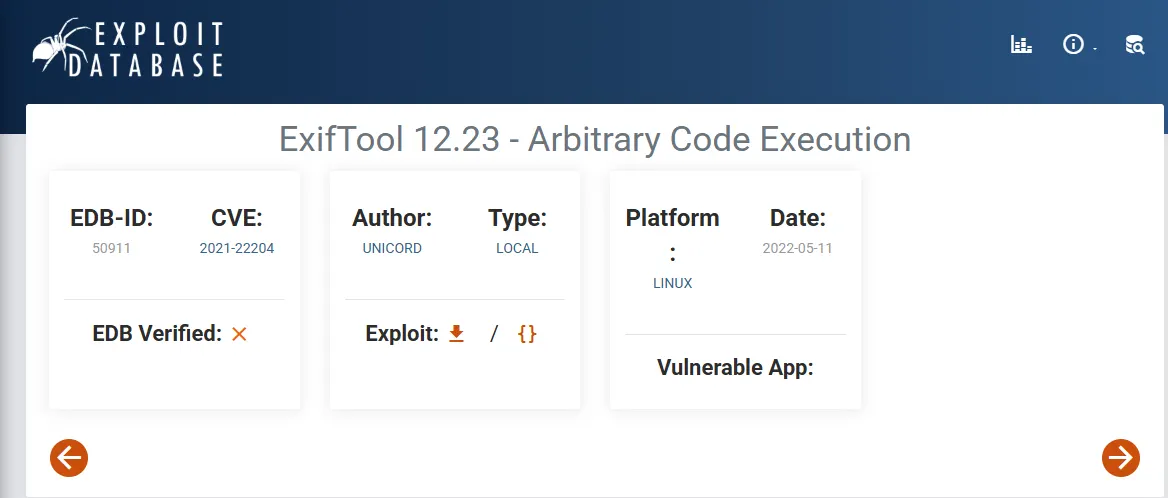Click the date 2022-05-11
The height and width of the screenshot is (498, 1168).
(797, 248)
